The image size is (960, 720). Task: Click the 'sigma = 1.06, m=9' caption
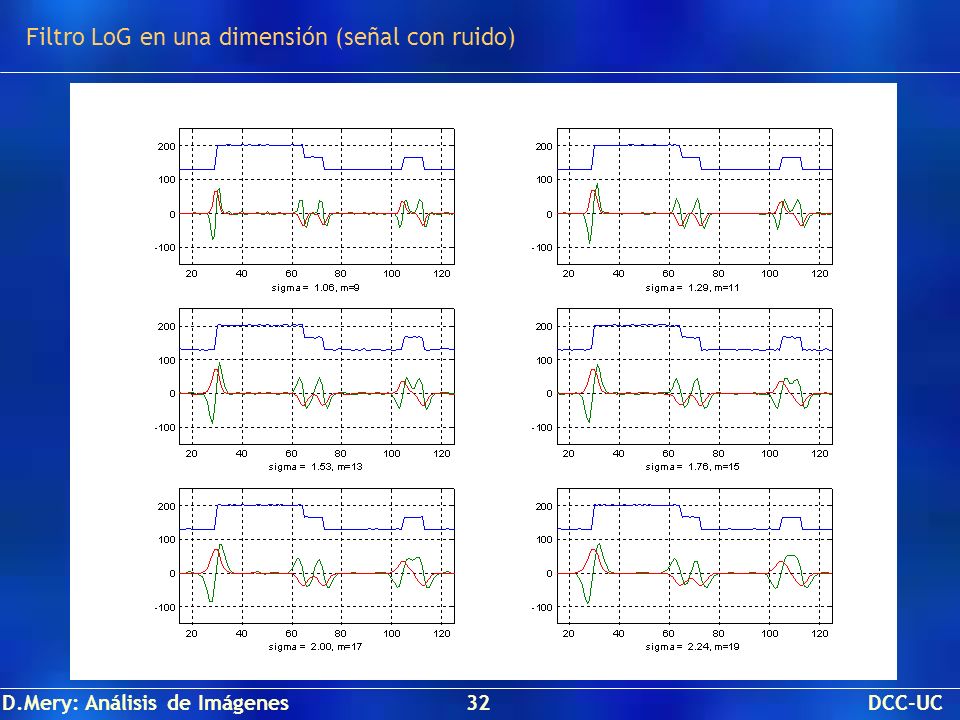tap(315, 287)
